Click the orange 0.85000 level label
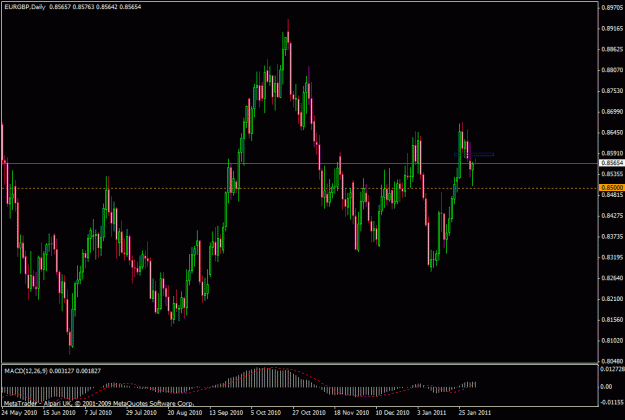 pos(612,187)
